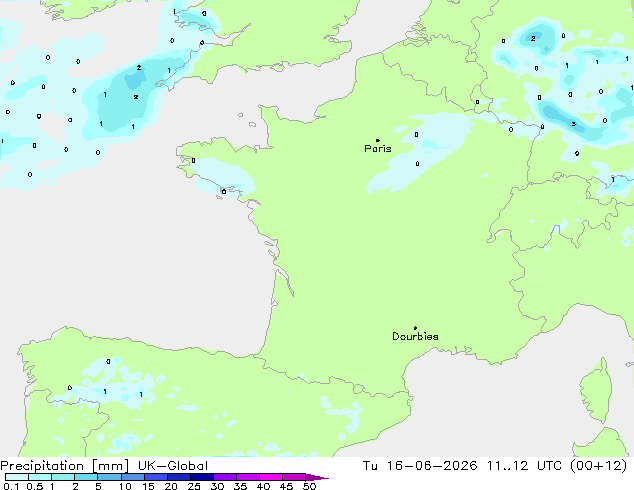Click the 11..12 UTC time text
Viewport: 634px width, 490px height.
coord(524,466)
